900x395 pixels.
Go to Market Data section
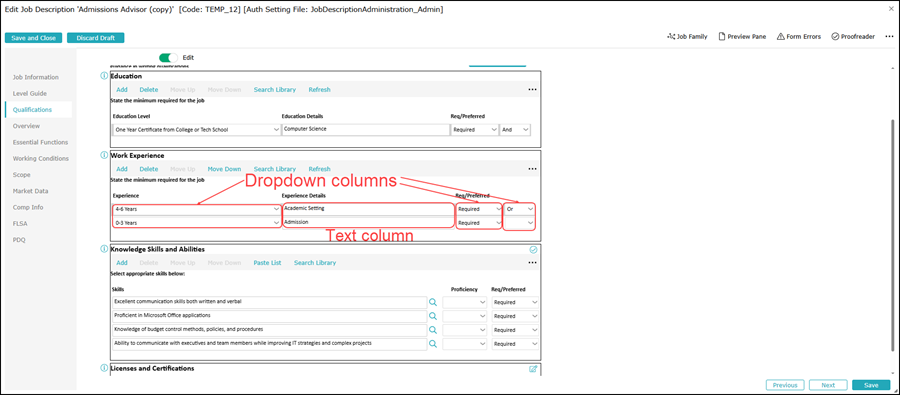click(30, 191)
